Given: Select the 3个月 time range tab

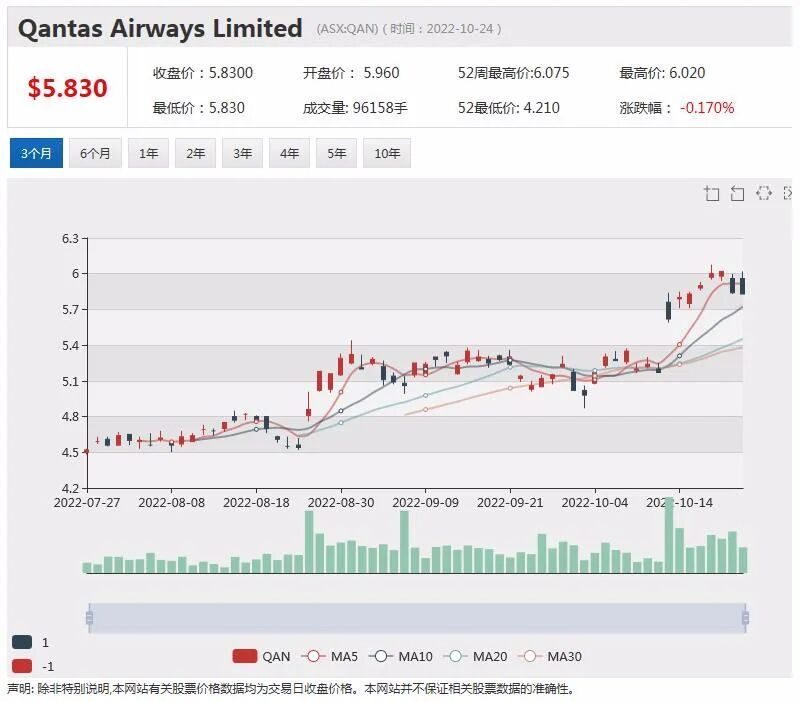Looking at the screenshot, I should 36,153.
